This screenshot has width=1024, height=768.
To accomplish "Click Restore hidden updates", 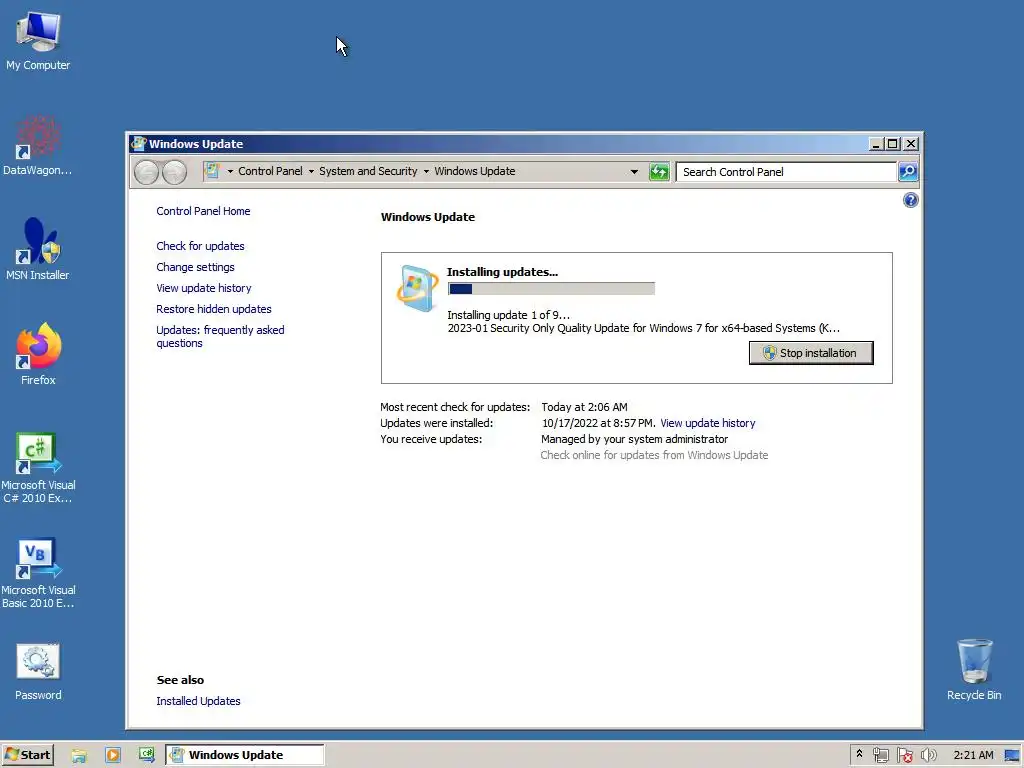I will (214, 309).
